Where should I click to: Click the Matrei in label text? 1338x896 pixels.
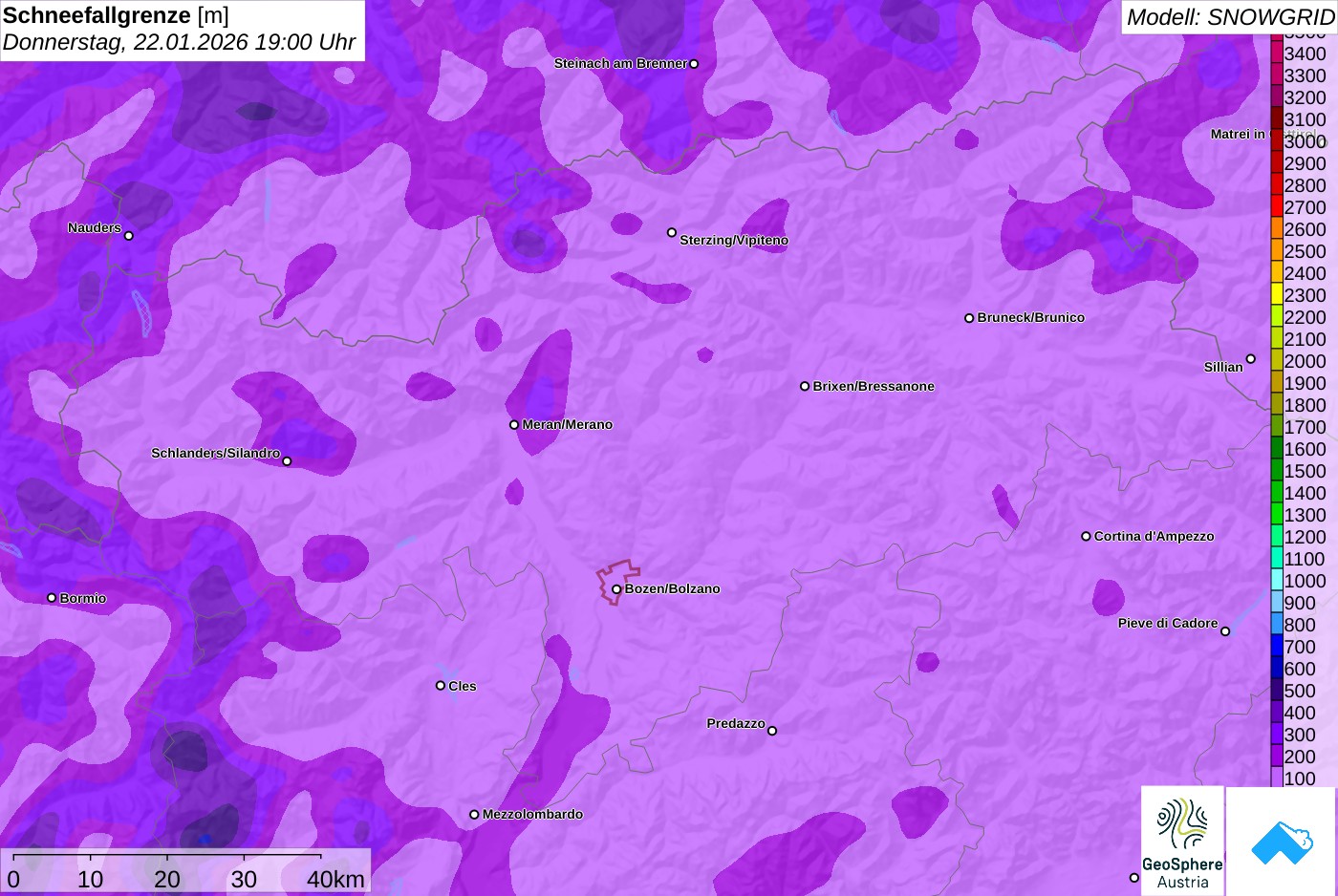pos(1238,134)
